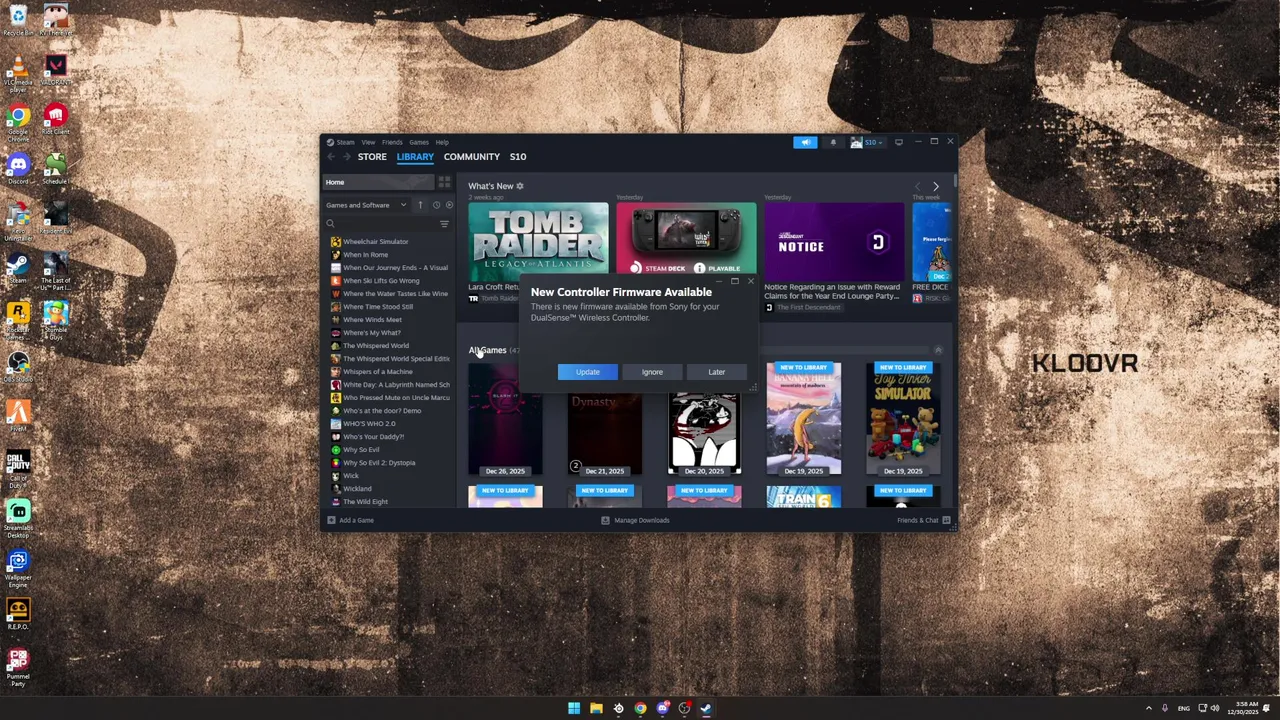Image resolution: width=1280 pixels, height=720 pixels.
Task: Open the View menu in Steam
Action: click(x=368, y=142)
